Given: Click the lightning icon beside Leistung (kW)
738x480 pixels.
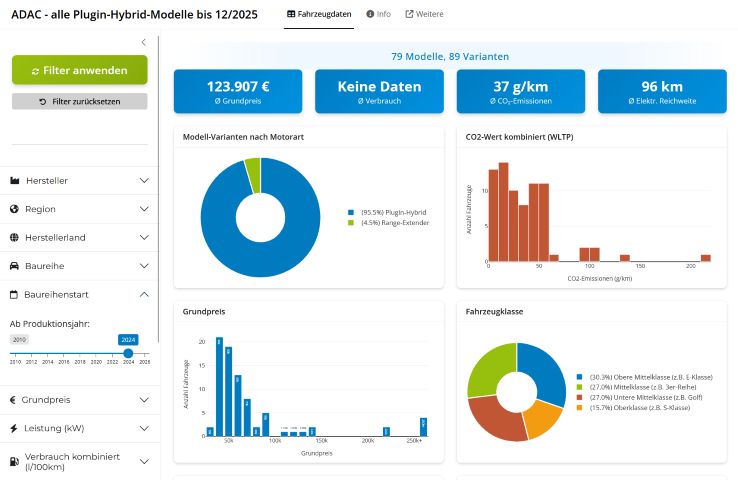Looking at the screenshot, I should point(15,428).
